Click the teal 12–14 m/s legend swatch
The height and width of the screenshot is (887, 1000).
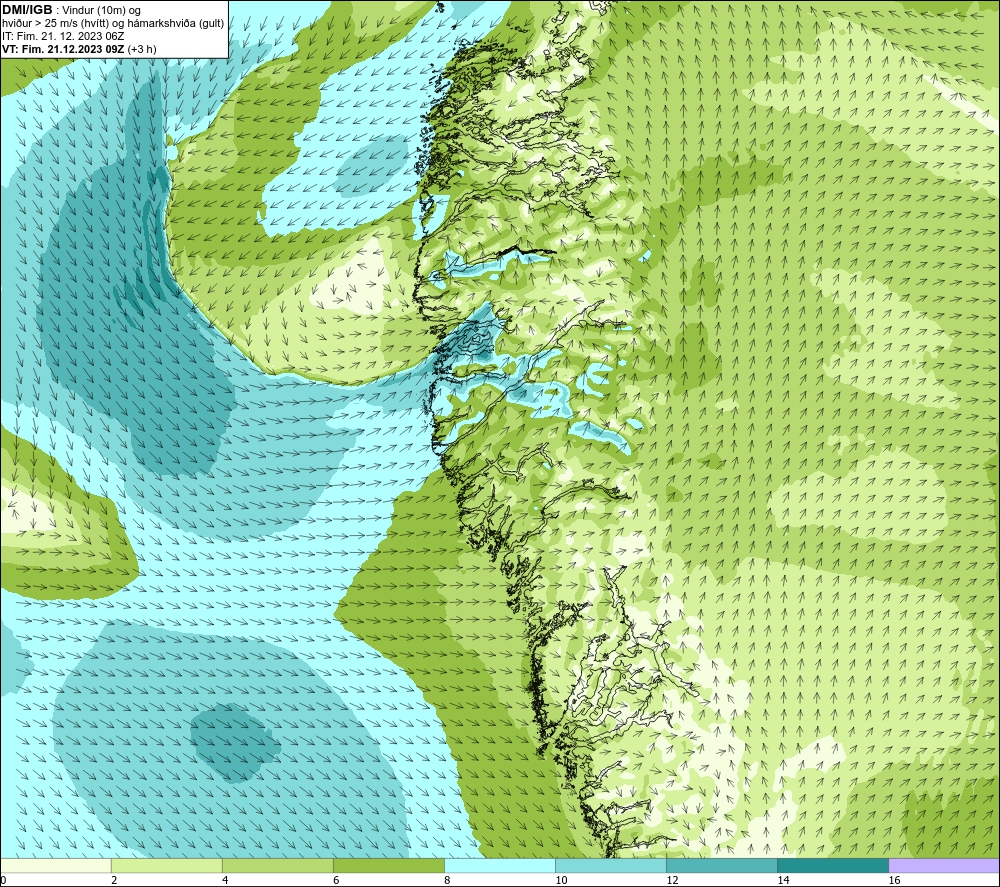pos(722,866)
